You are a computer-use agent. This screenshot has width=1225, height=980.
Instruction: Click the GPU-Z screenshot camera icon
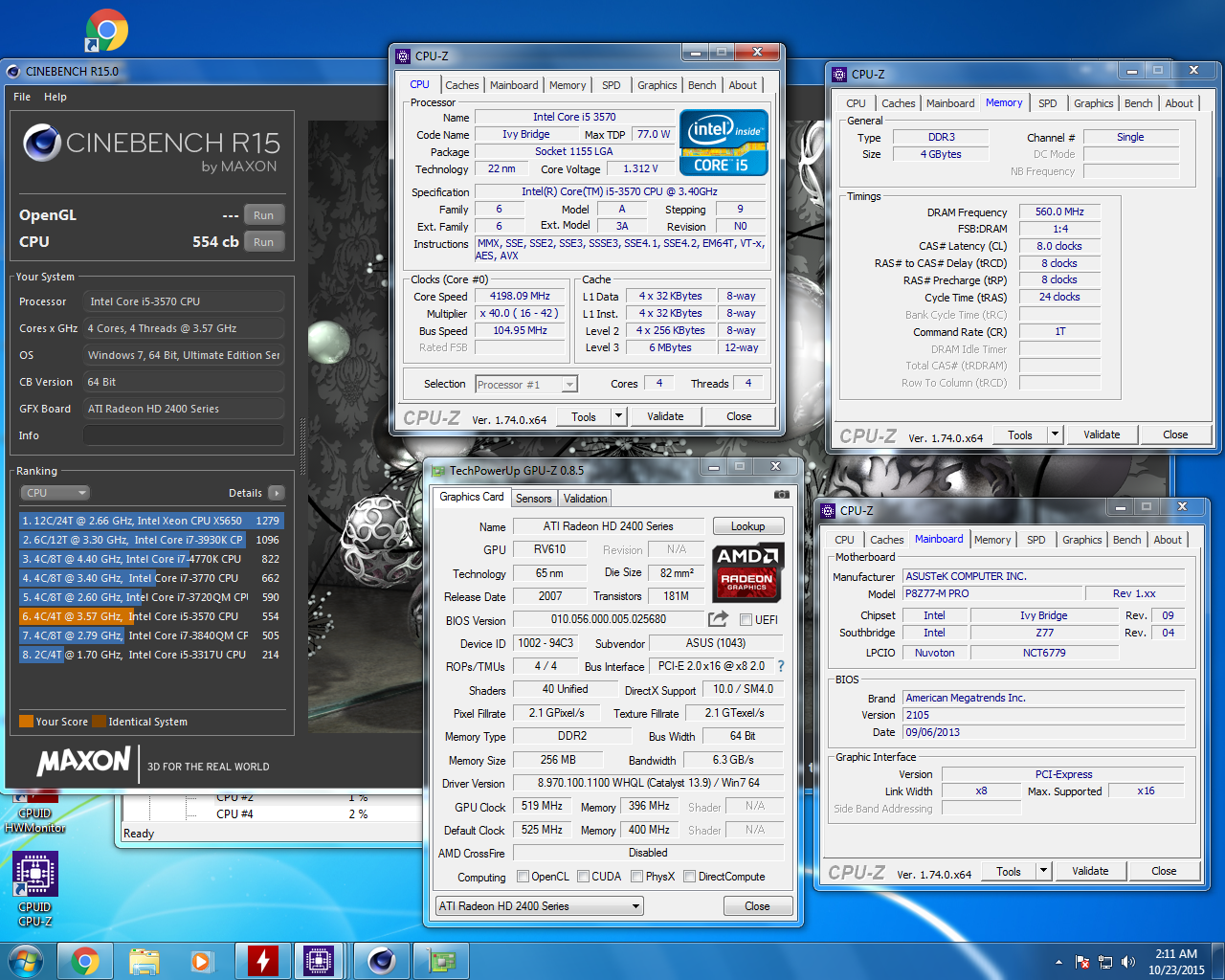[x=781, y=495]
